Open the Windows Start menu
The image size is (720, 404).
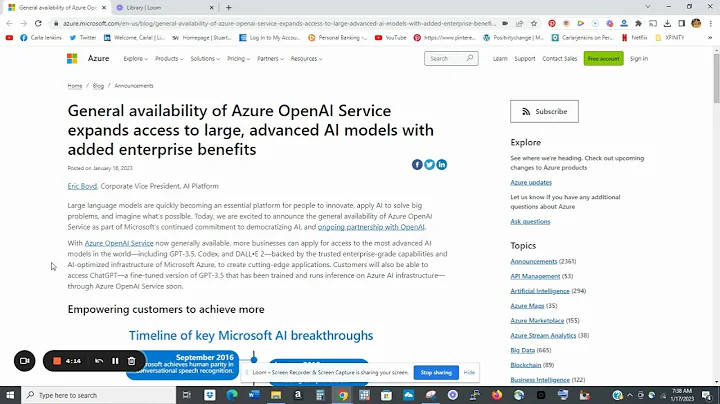pyautogui.click(x=10, y=395)
